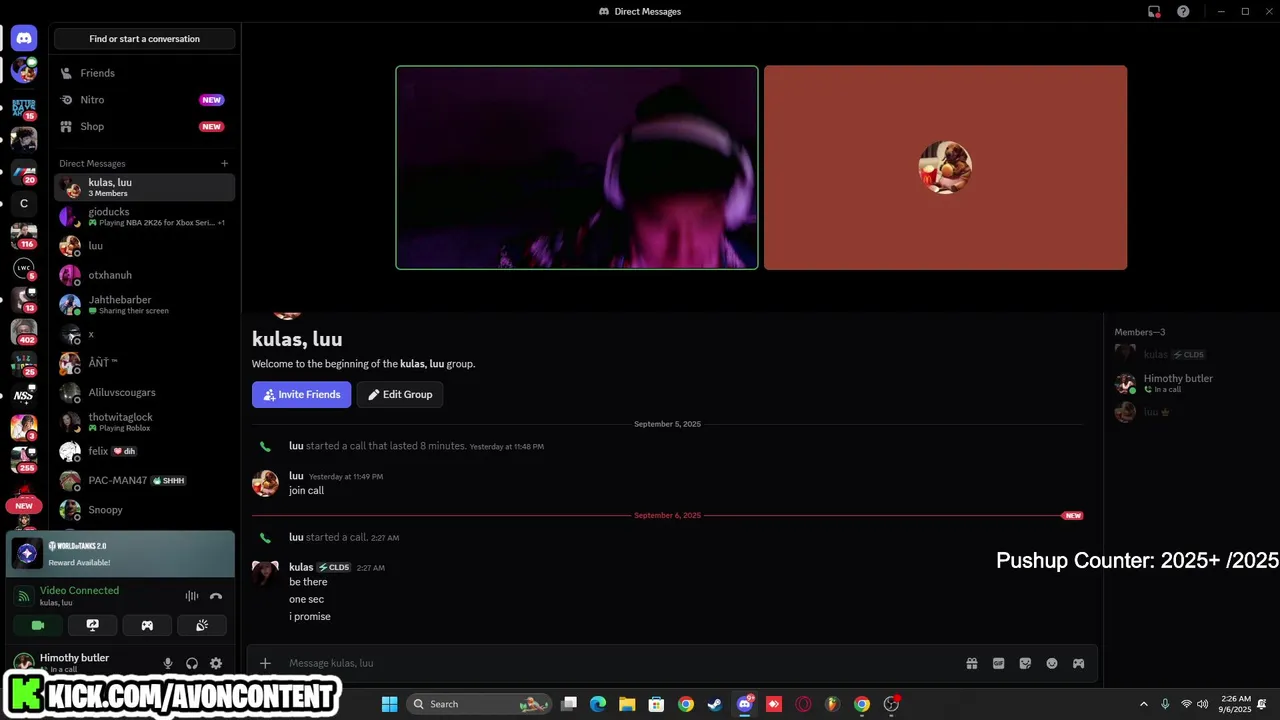Screen dimensions: 1280x720
Task: Select luu's video tile in call
Action: click(945, 168)
